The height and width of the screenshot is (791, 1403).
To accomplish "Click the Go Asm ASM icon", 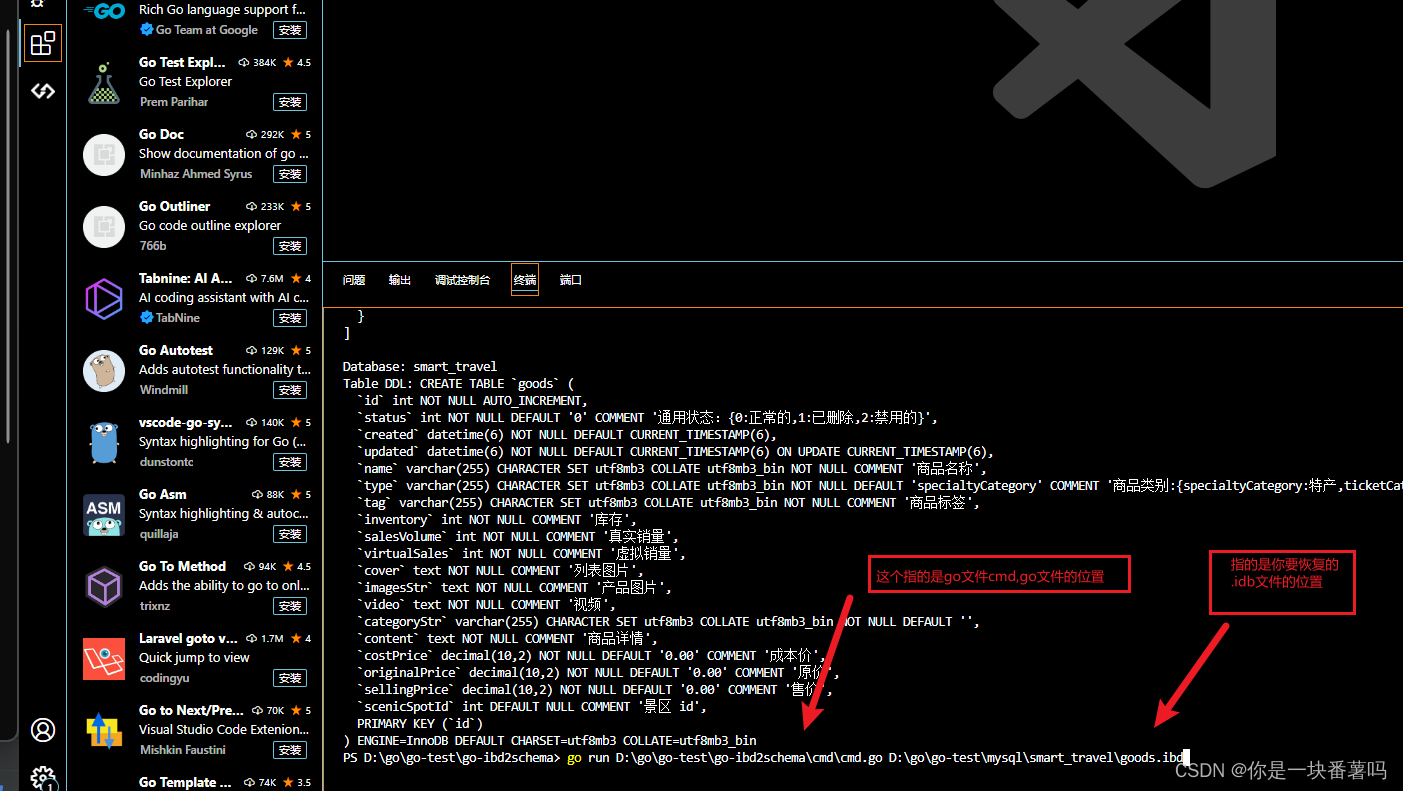I will pyautogui.click(x=103, y=514).
